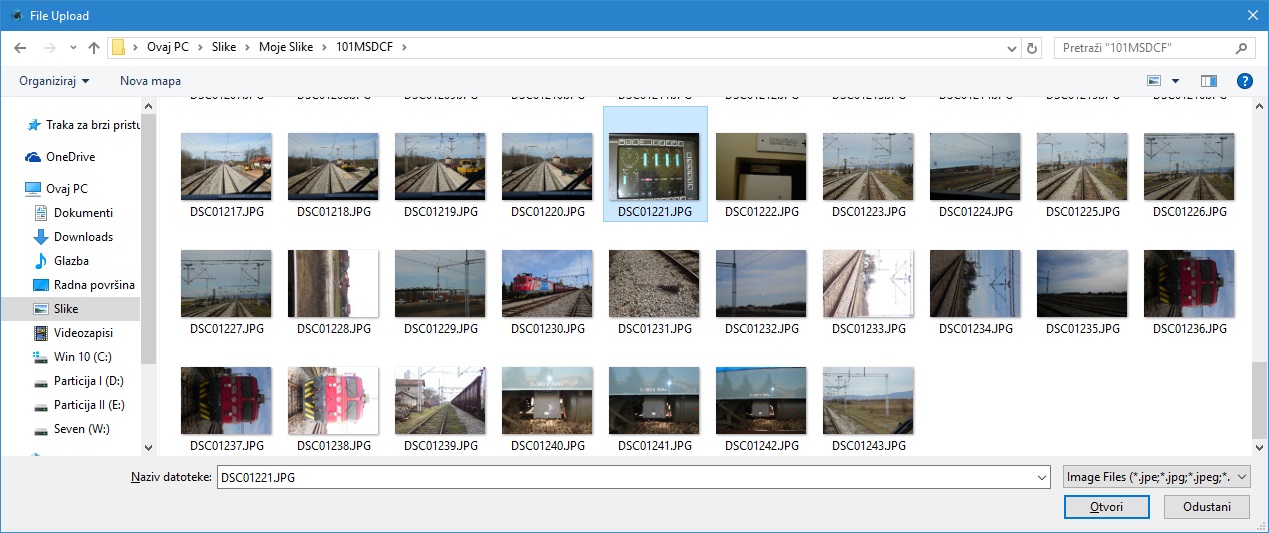This screenshot has width=1269, height=533.
Task: Select Downloads in the navigation pane
Action: [83, 237]
